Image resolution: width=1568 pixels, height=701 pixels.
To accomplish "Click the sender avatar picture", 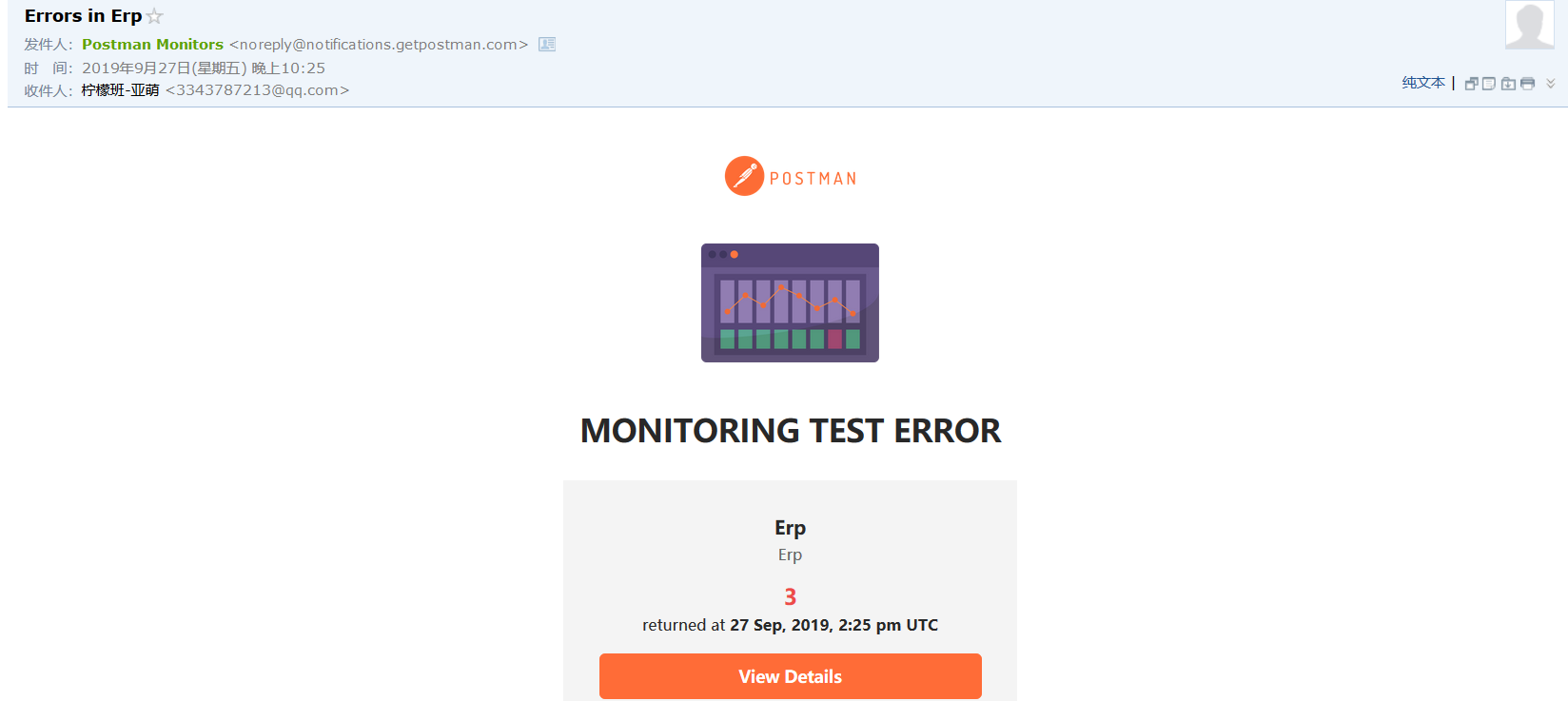I will click(x=1529, y=25).
